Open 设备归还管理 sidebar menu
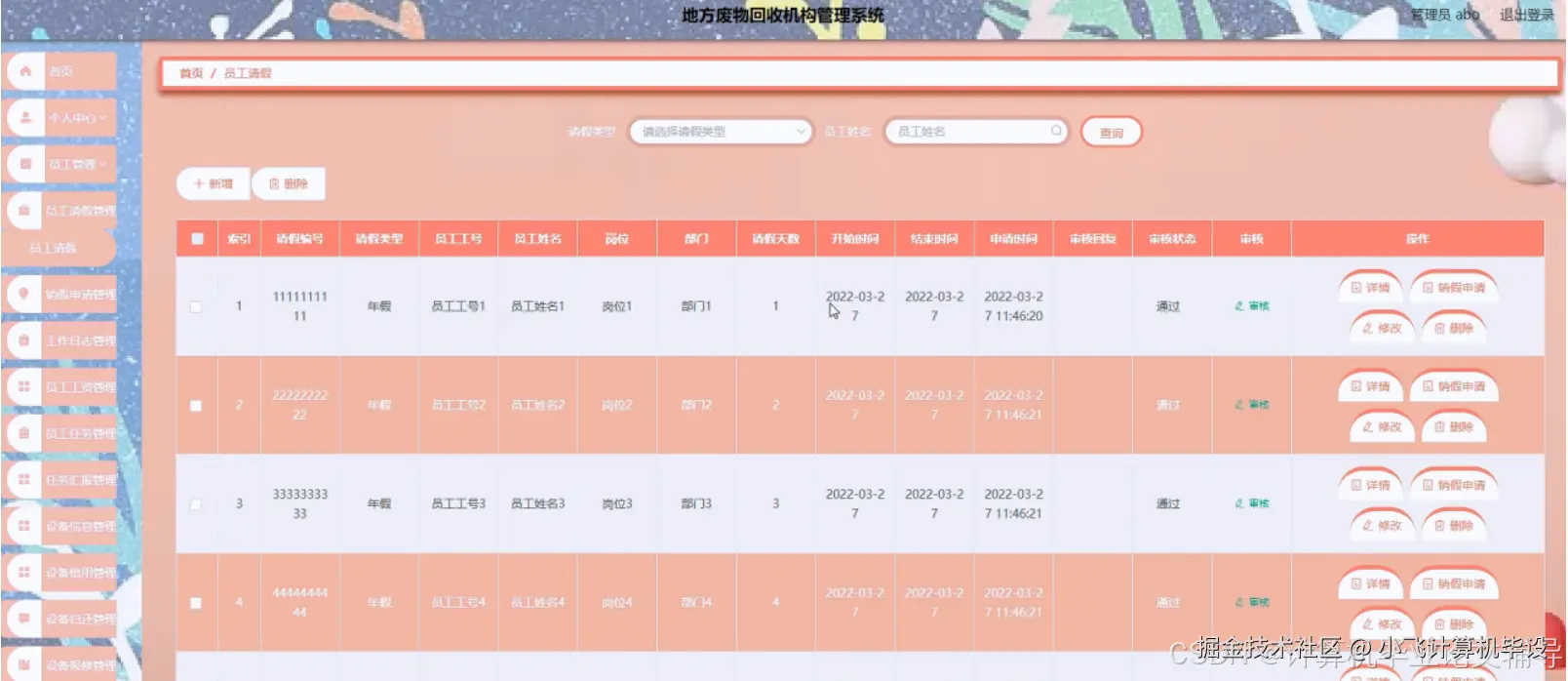Screen dimensions: 1568x681 [x=60, y=619]
